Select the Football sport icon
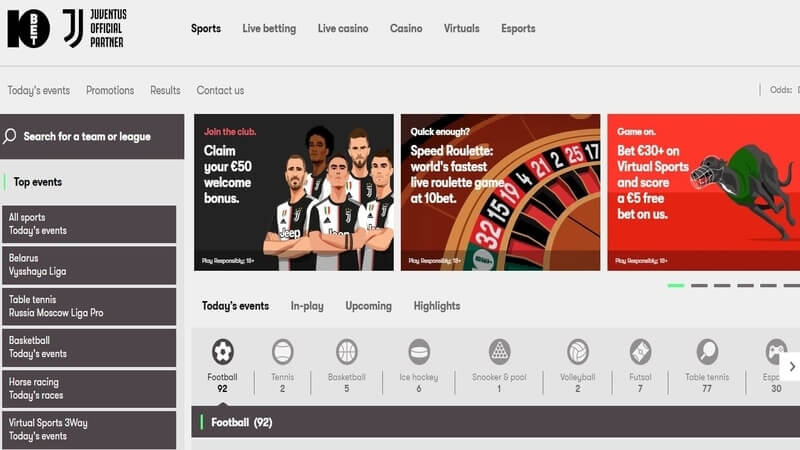 pyautogui.click(x=222, y=352)
